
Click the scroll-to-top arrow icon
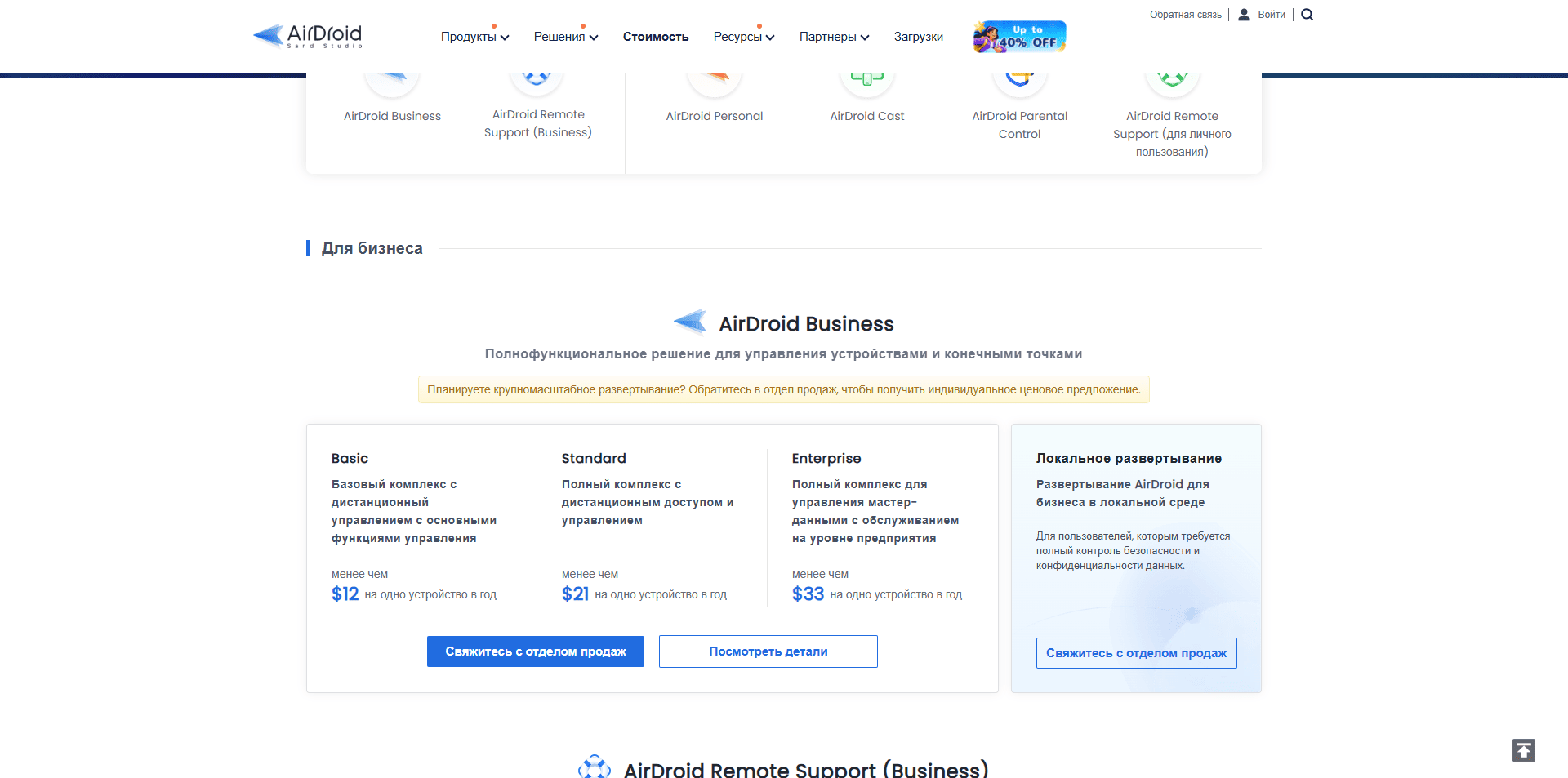[1524, 750]
